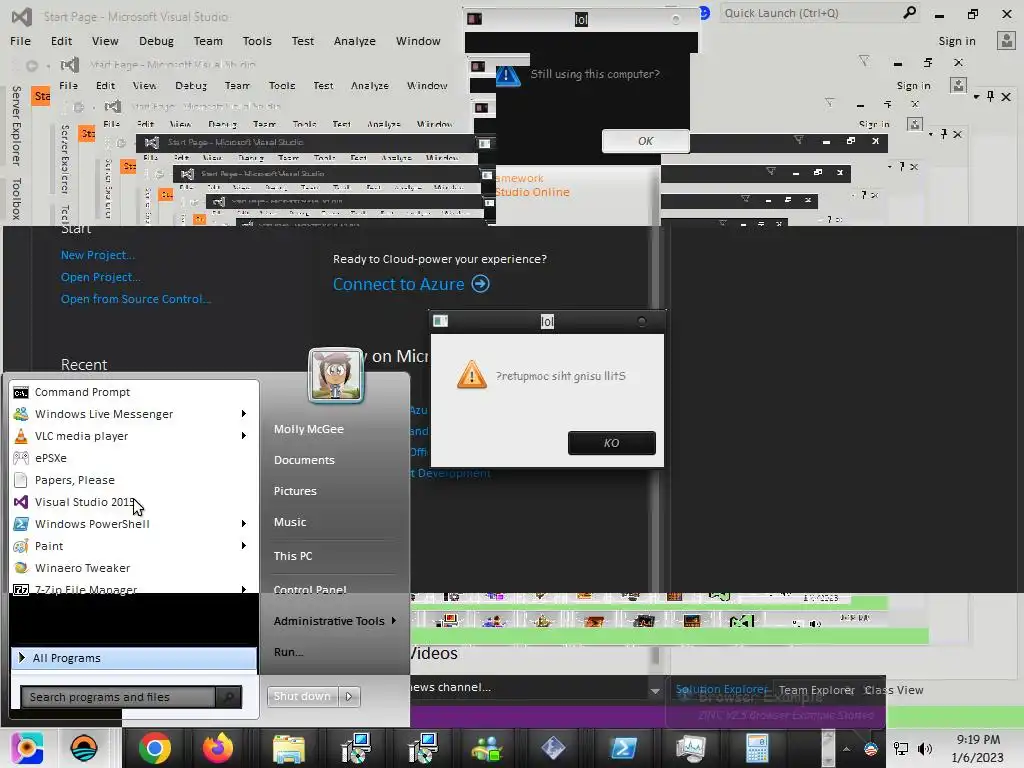Open Documents from the Start menu
The height and width of the screenshot is (768, 1024).
pyautogui.click(x=304, y=460)
